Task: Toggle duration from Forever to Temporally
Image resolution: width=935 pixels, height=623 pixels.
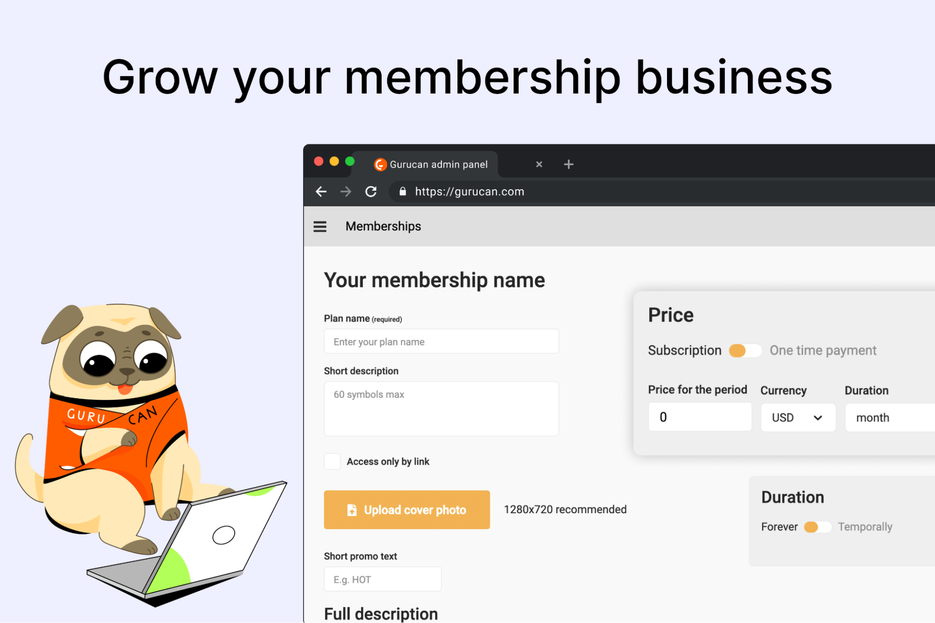Action: point(816,526)
